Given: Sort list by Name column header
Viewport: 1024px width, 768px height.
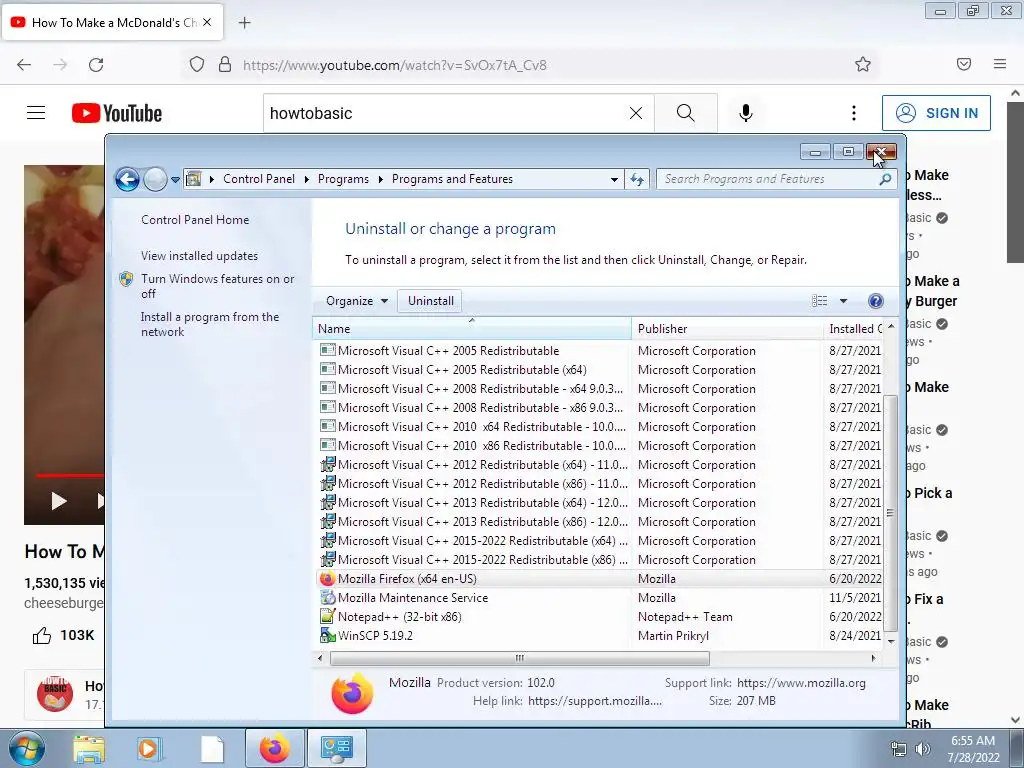Looking at the screenshot, I should [472, 328].
